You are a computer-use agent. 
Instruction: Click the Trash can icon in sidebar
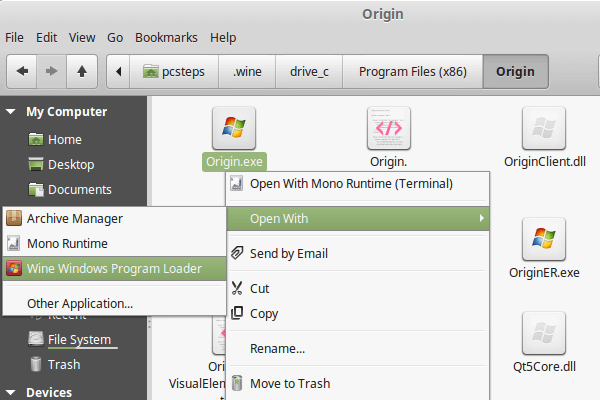coord(36,364)
